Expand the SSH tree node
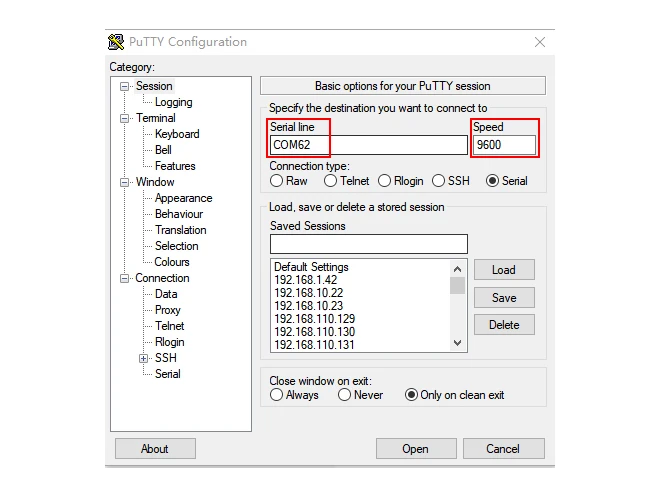This screenshot has width=656, height=504. click(x=144, y=358)
